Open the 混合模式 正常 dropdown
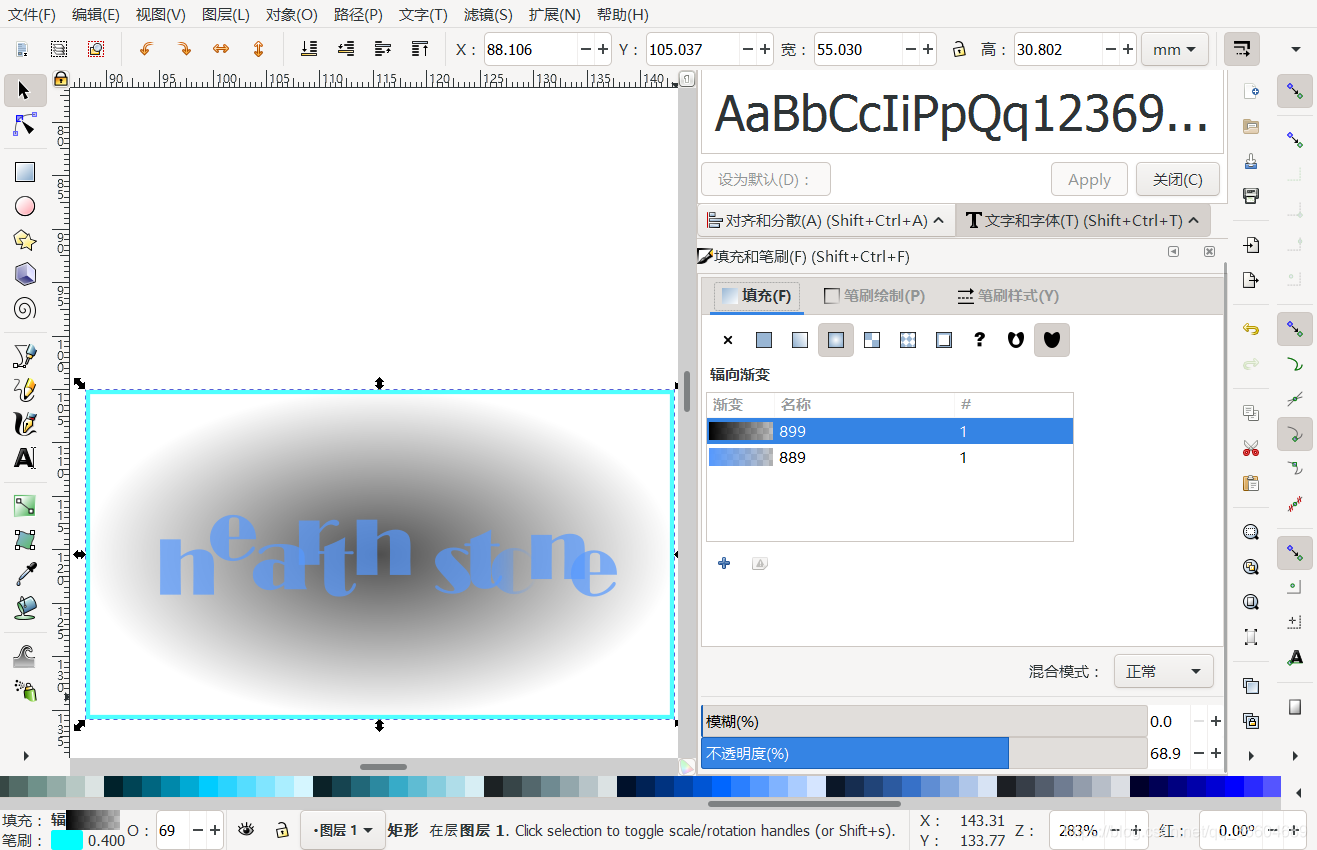Screen dimensions: 1317x850 click(1164, 671)
